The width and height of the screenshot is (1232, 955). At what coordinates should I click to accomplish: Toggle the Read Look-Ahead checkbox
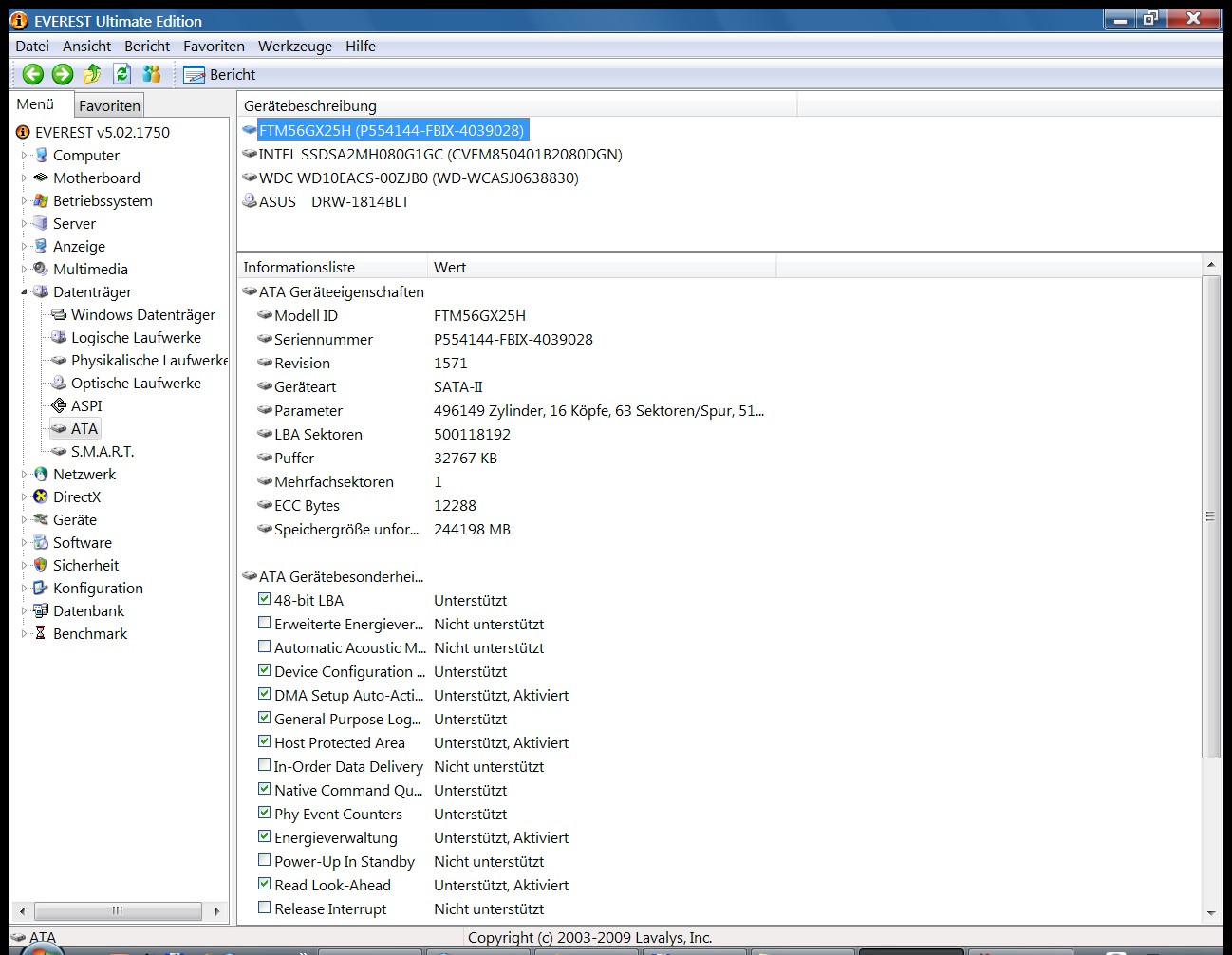pyautogui.click(x=265, y=884)
